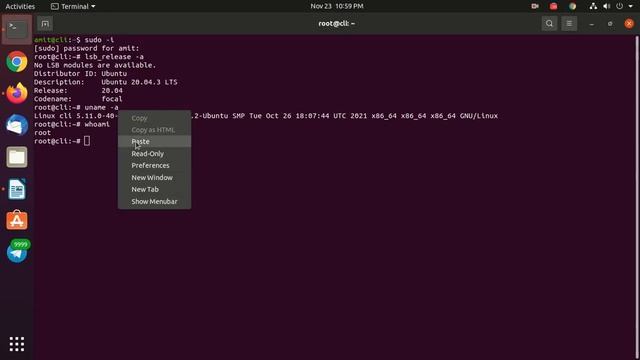Image resolution: width=640 pixels, height=360 pixels.
Task: Click the 'GNU/Linux' text in uname output
Action: click(479, 116)
